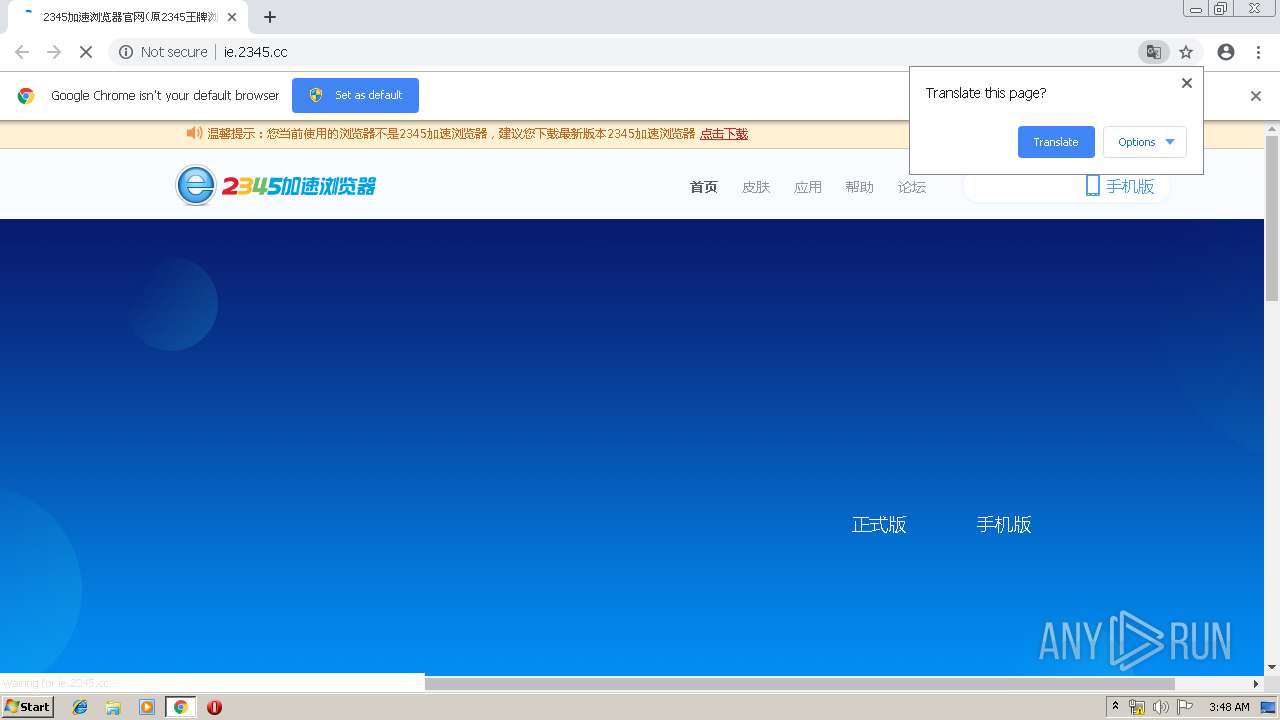
Task: Click the 正式版 download option
Action: click(879, 525)
